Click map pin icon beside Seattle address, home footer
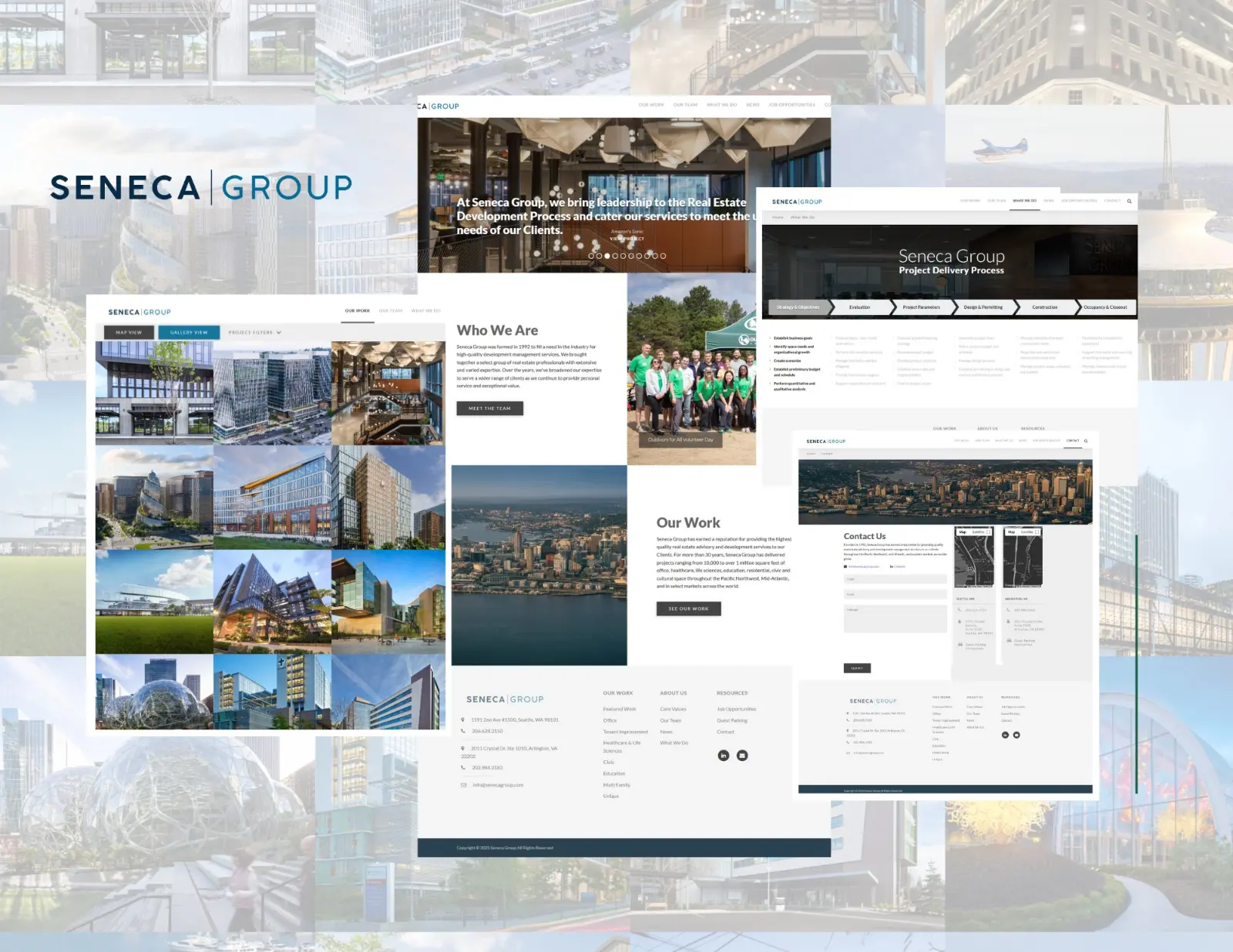The image size is (1233, 952). tap(462, 719)
